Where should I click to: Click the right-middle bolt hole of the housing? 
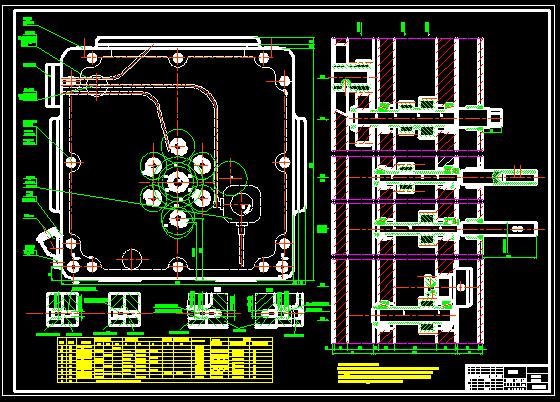click(x=284, y=162)
